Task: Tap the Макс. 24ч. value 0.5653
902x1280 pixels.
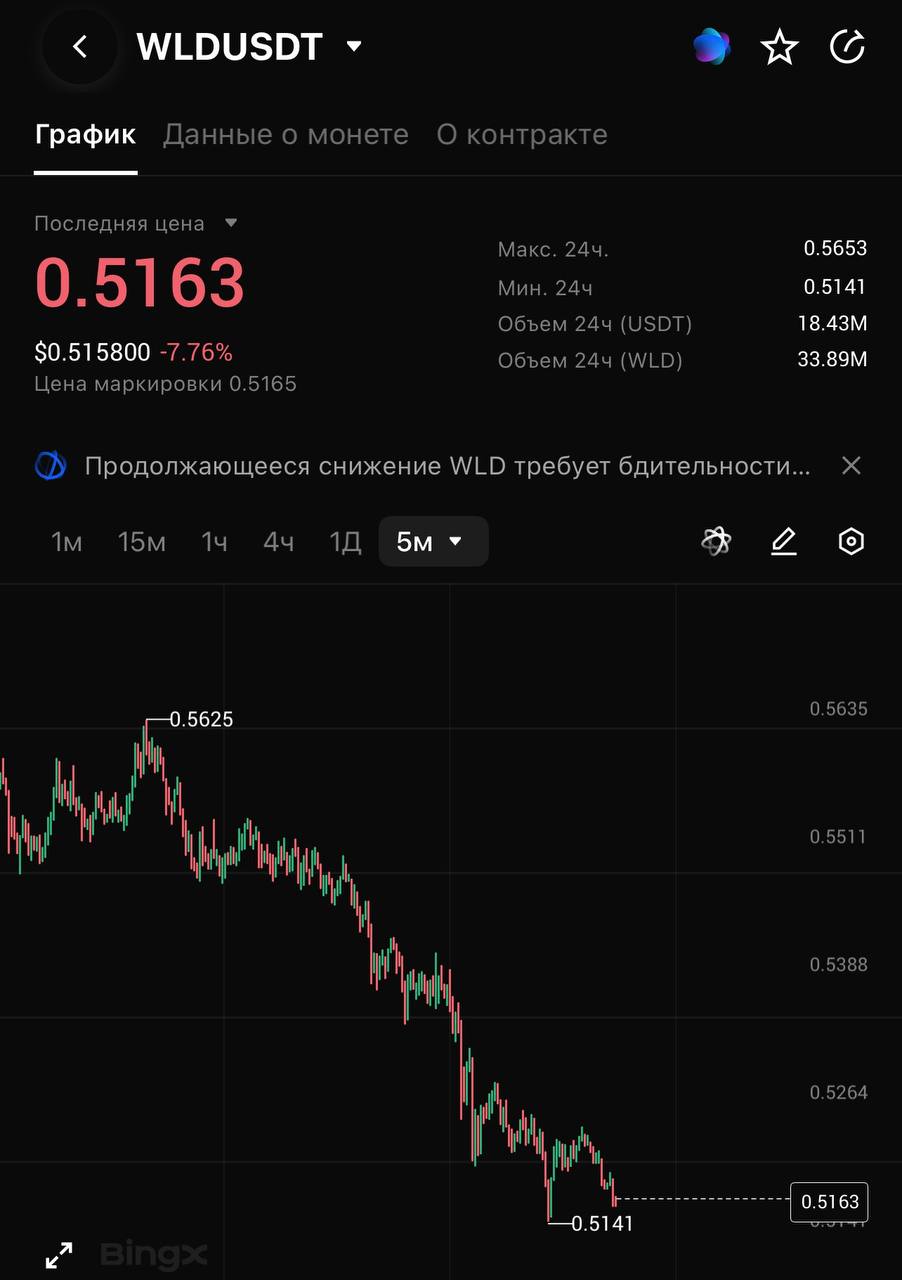Action: point(835,248)
